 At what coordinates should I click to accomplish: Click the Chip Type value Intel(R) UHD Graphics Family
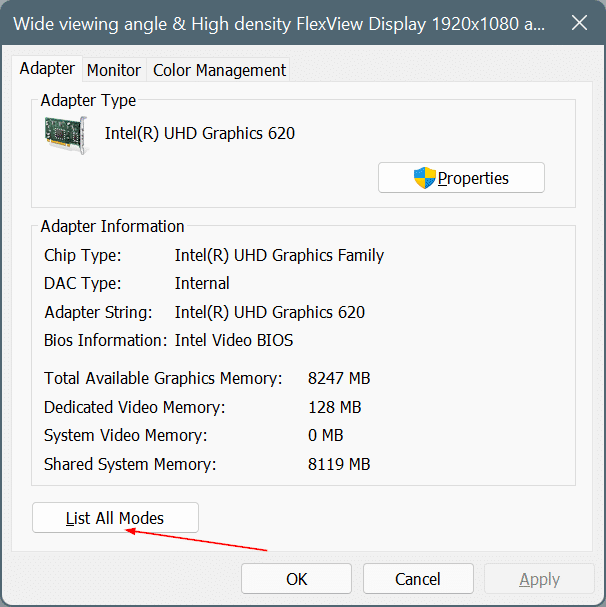[x=279, y=255]
